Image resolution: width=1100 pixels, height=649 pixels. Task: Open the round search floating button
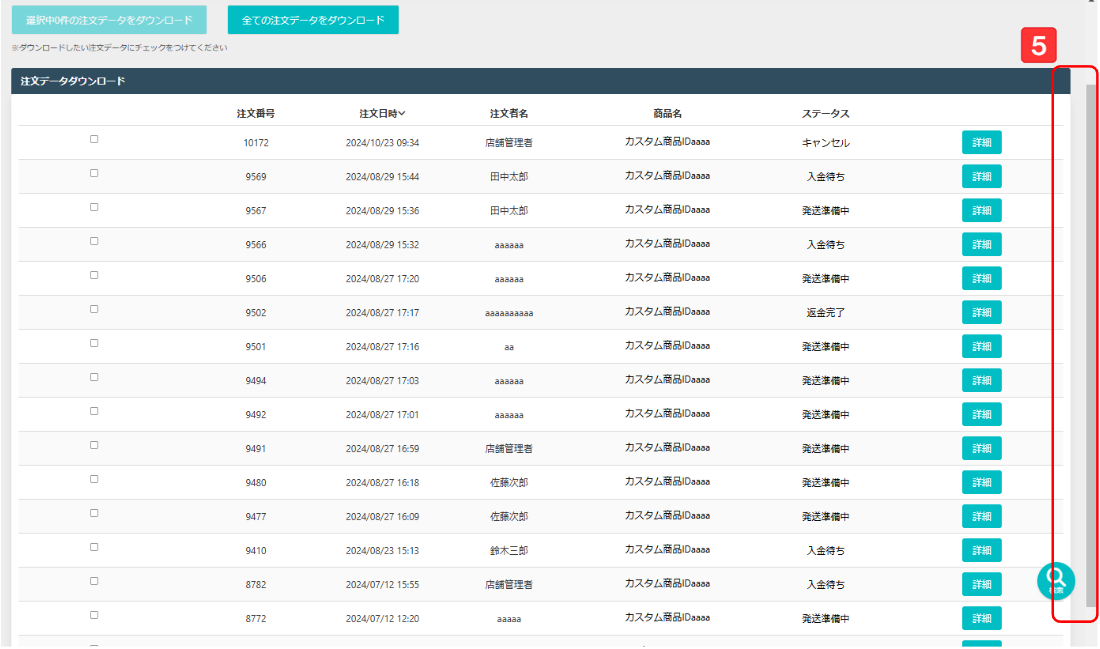(1056, 580)
